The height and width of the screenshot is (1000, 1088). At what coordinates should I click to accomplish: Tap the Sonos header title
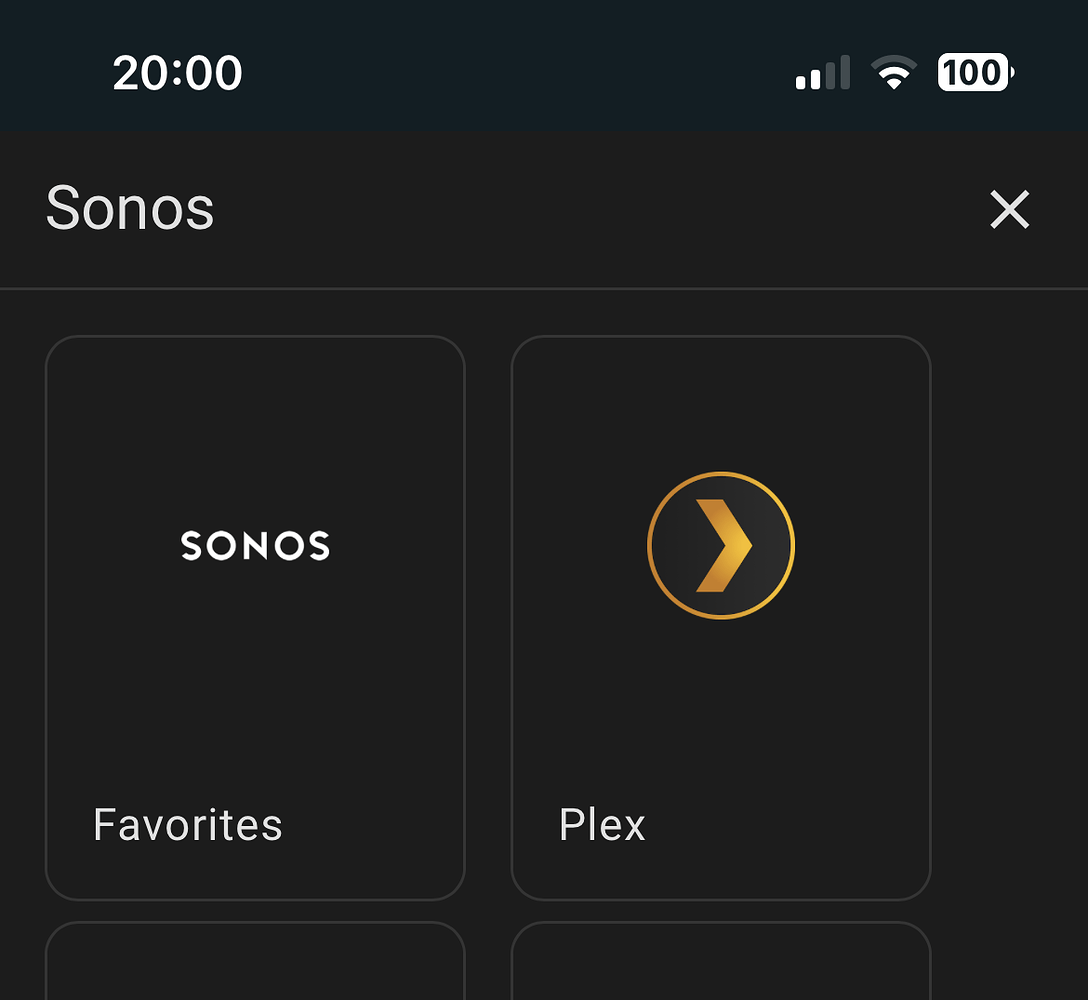(x=130, y=209)
